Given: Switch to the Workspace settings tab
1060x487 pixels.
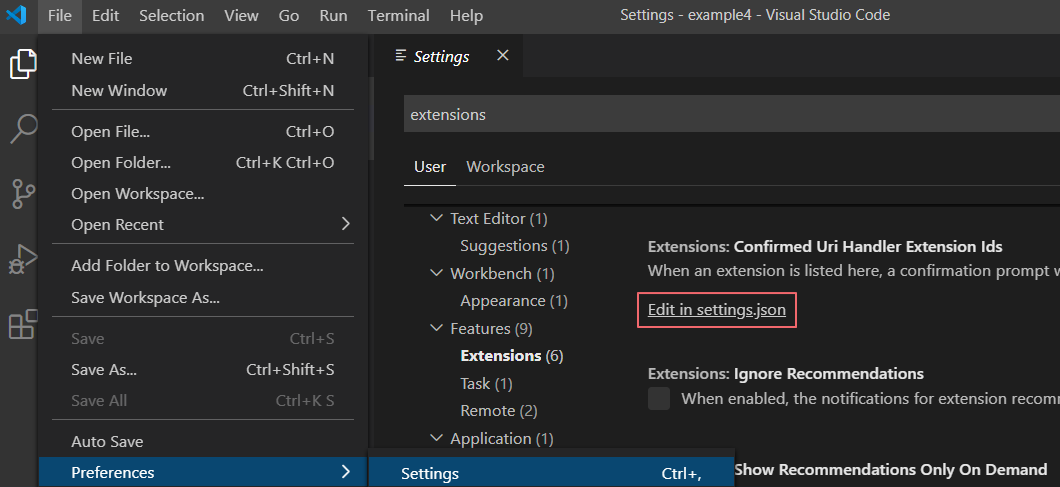Looking at the screenshot, I should (x=505, y=166).
